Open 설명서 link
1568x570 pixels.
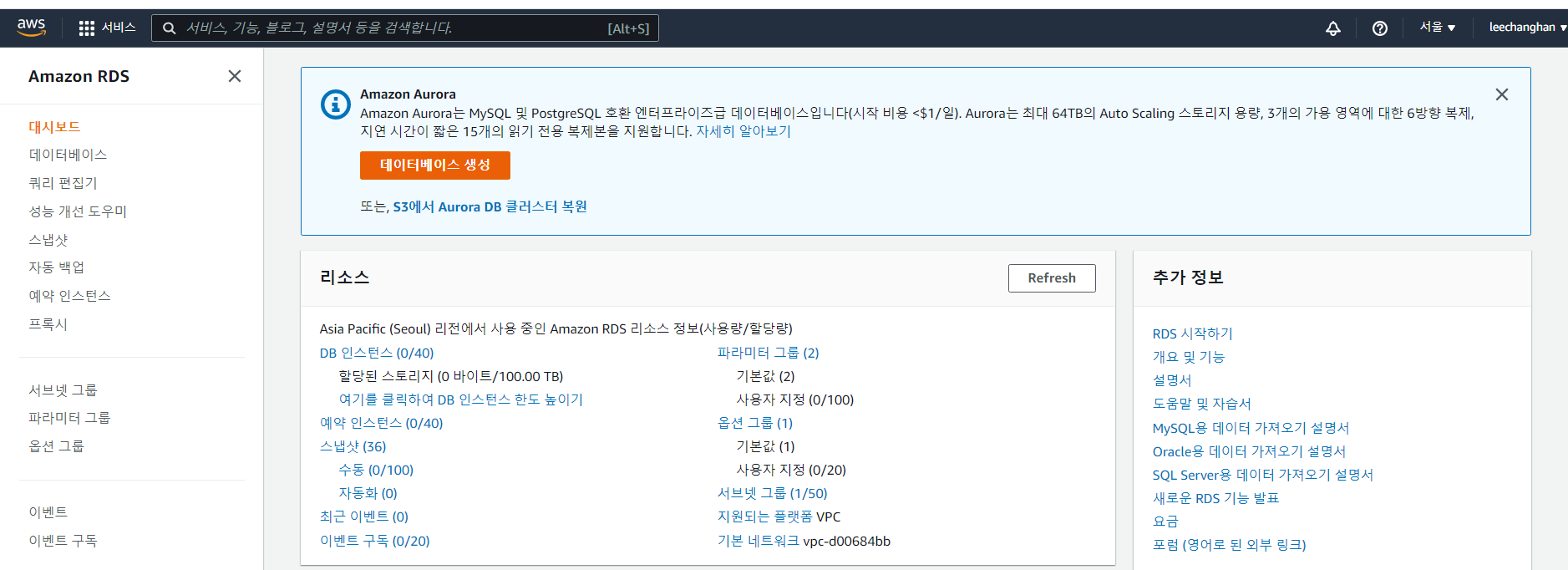pos(1172,380)
